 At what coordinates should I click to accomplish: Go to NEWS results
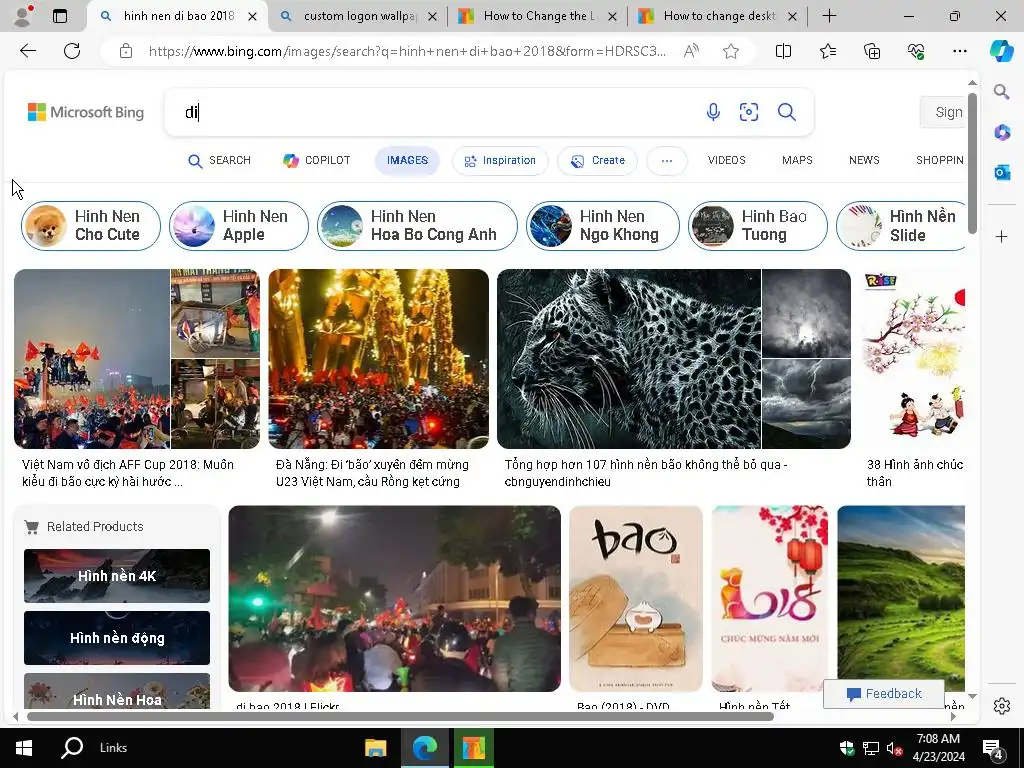(864, 161)
